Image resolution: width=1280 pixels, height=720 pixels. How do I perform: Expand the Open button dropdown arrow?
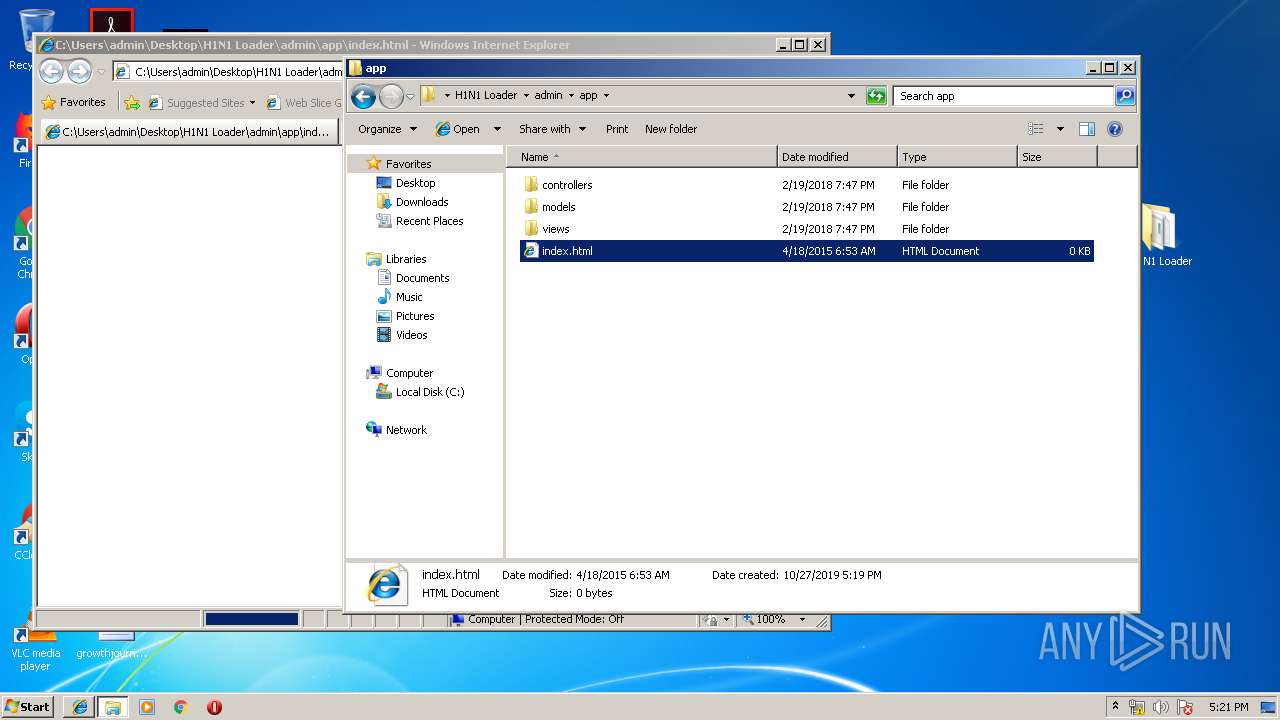click(x=497, y=129)
